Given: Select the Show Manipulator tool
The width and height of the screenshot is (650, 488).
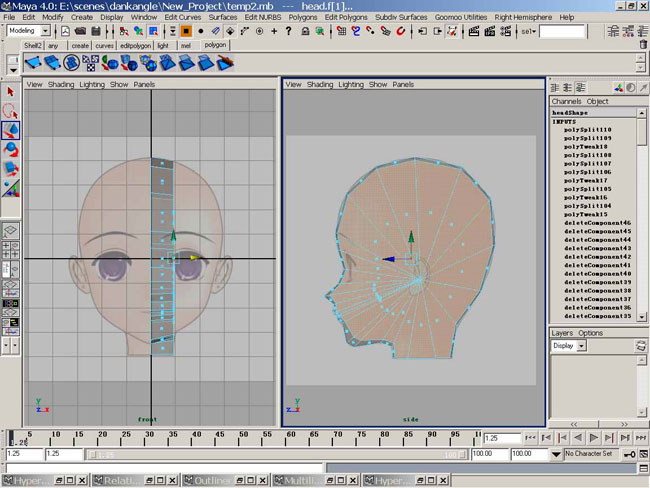Looking at the screenshot, I should point(10,188).
